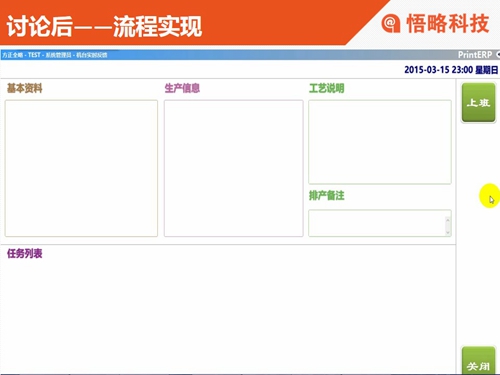
Task: Click inside the 生产信息 content panel
Action: click(x=233, y=168)
